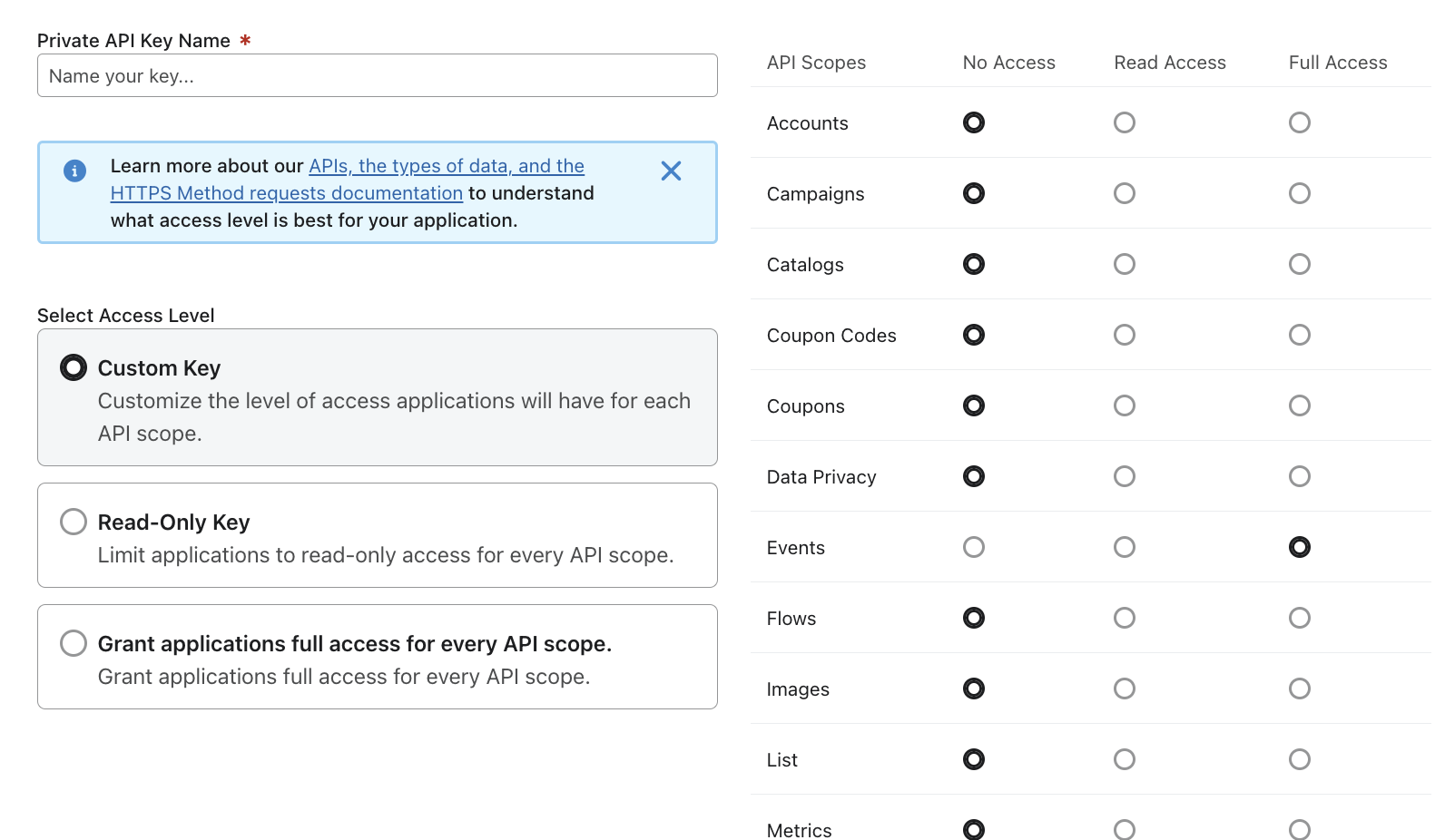Set Catalogs scope to Read Access
Image resolution: width=1445 pixels, height=840 pixels.
click(x=1125, y=264)
